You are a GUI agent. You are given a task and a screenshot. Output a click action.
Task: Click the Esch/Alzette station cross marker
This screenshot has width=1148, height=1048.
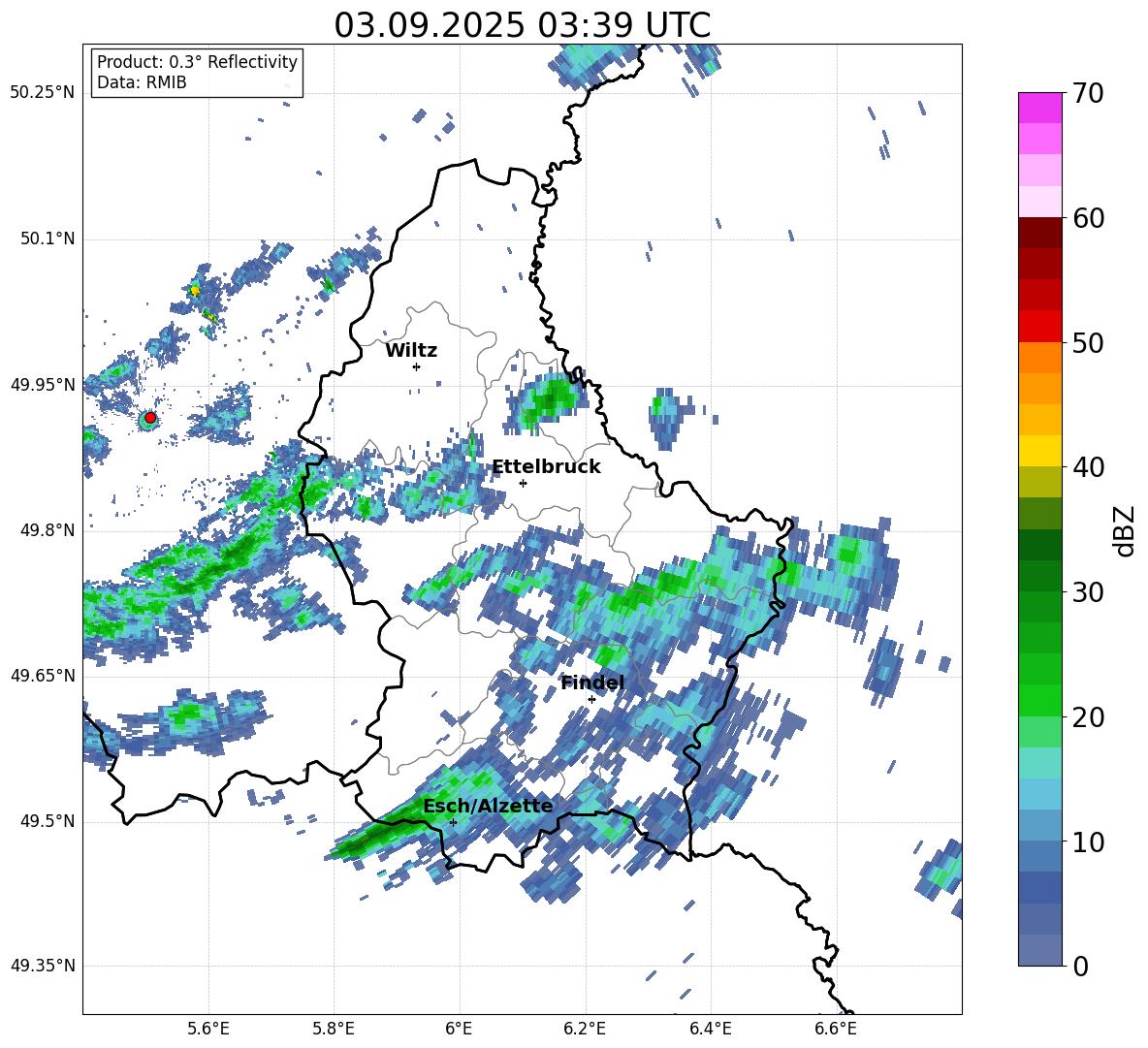(x=453, y=822)
